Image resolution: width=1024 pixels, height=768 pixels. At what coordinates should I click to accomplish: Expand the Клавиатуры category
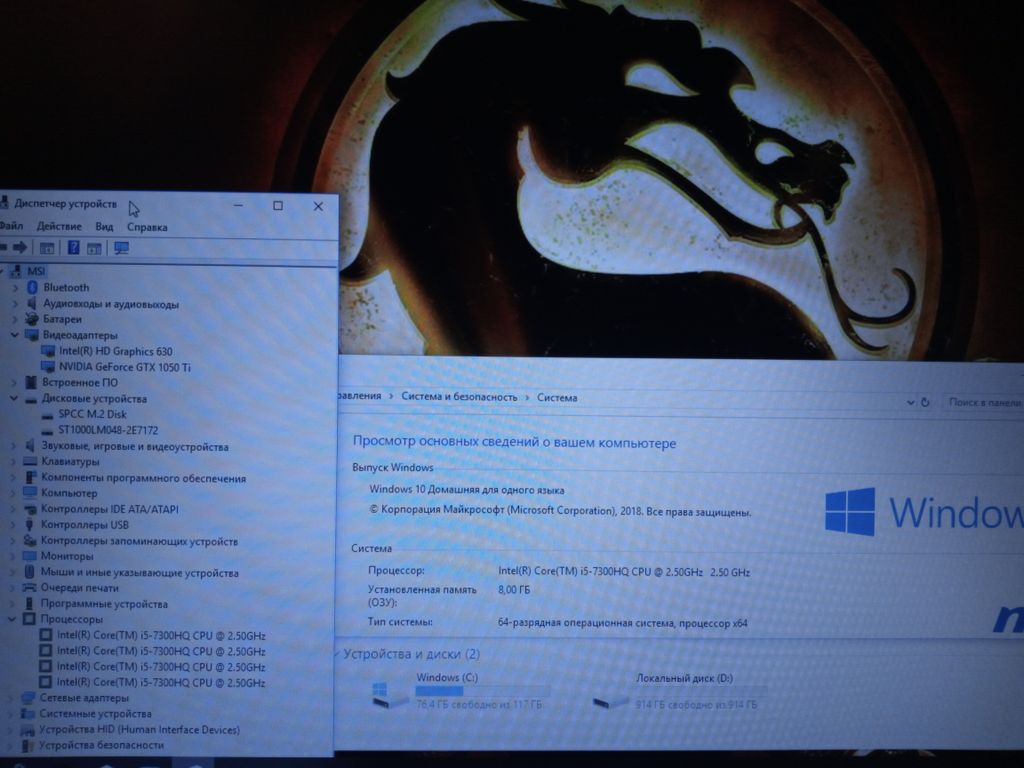(14, 462)
